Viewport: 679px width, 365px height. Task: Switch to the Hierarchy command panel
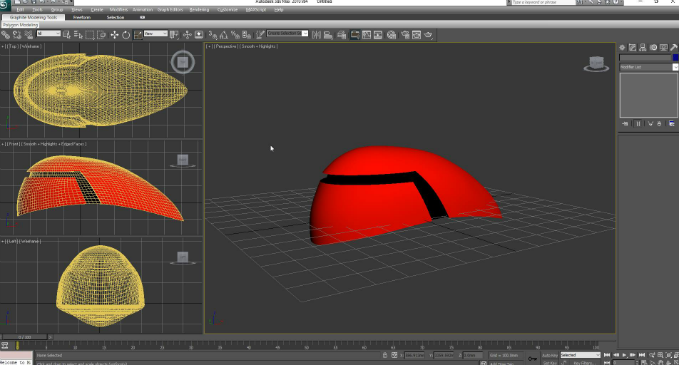click(643, 48)
